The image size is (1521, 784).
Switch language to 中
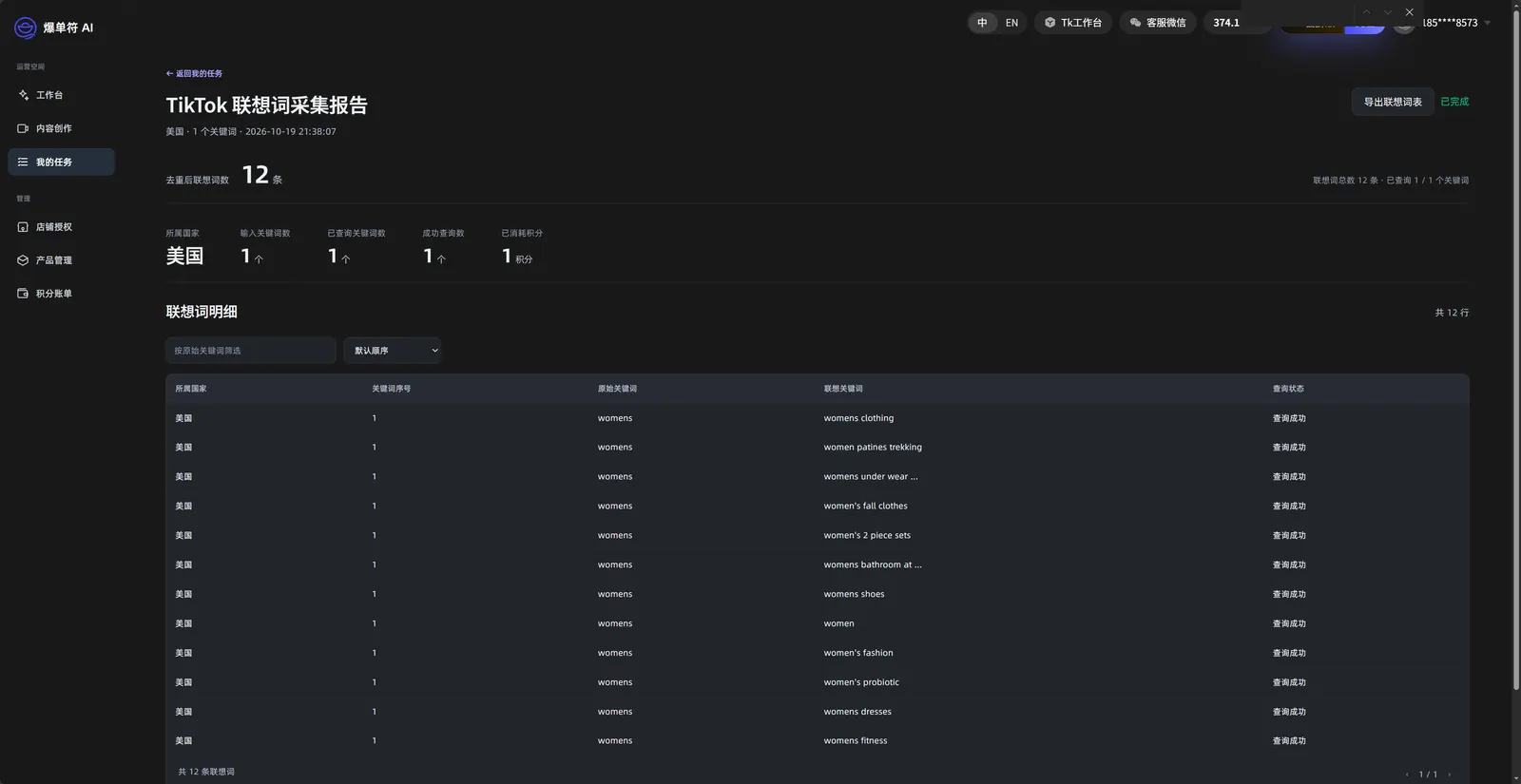pyautogui.click(x=982, y=23)
